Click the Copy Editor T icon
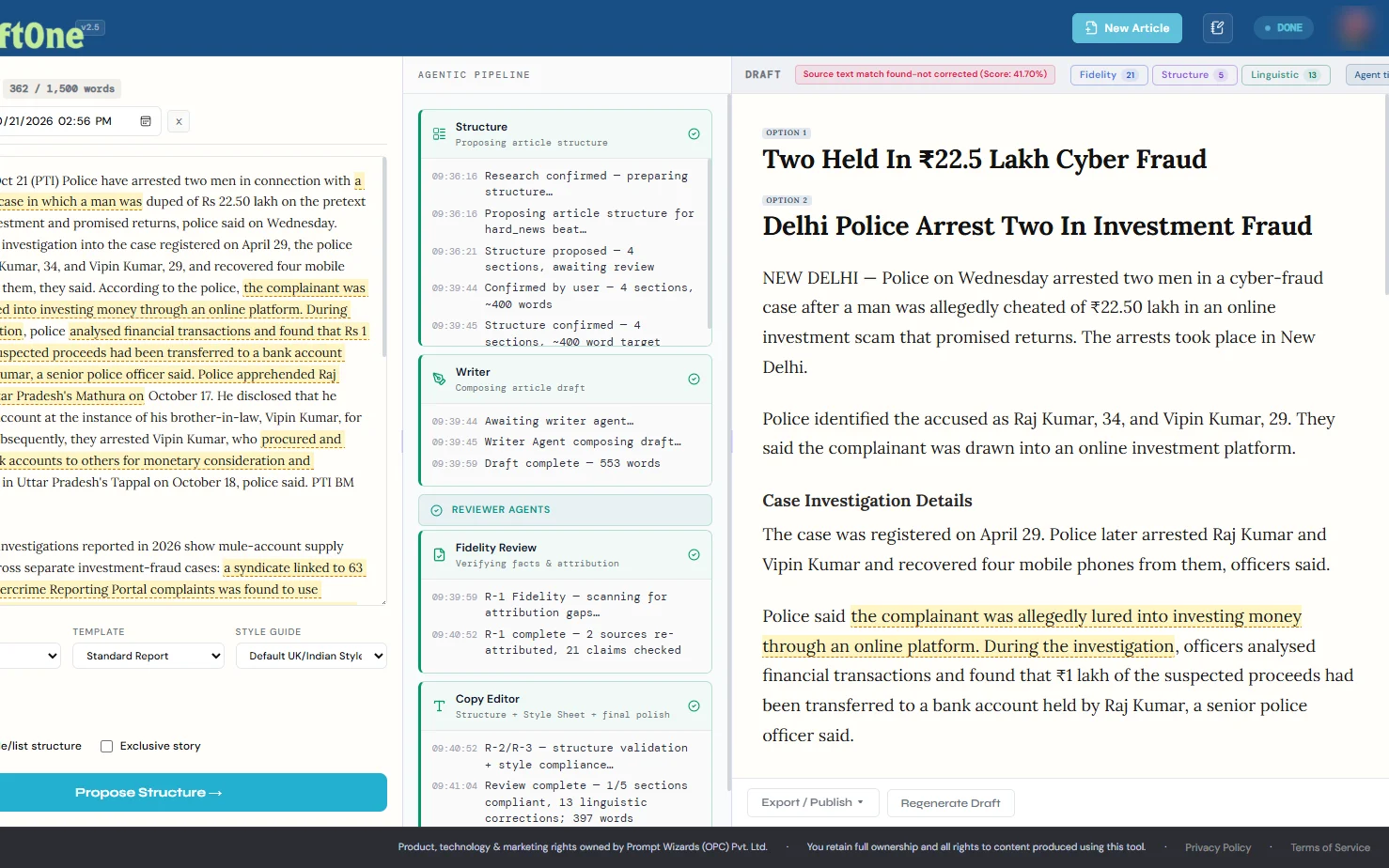Viewport: 1389px width, 868px height. click(439, 706)
